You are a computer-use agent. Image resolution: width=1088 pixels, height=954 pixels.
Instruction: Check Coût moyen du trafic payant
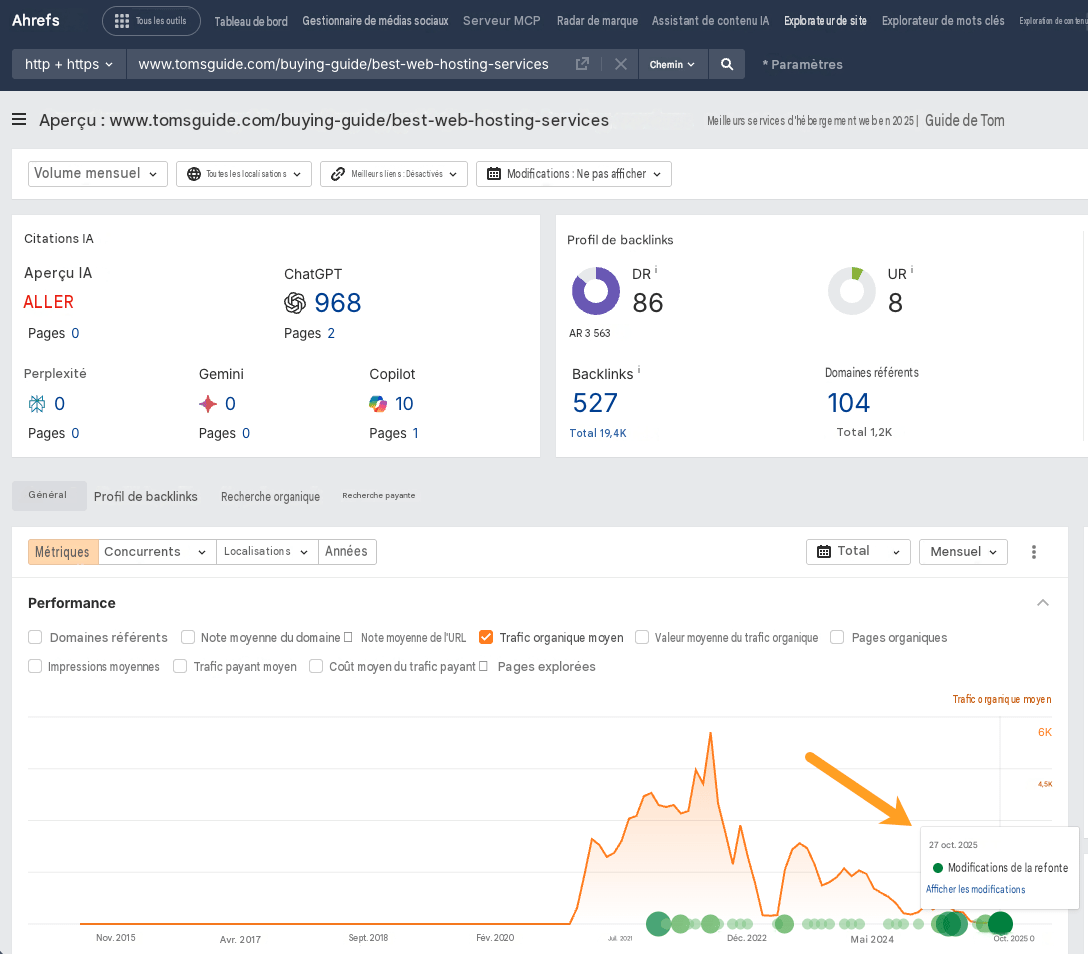(316, 666)
